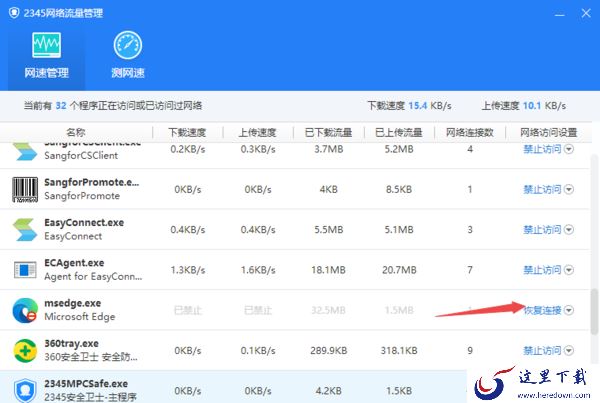Click the 上传速度 10.1 KB/s summary
600x403 pixels.
(523, 106)
